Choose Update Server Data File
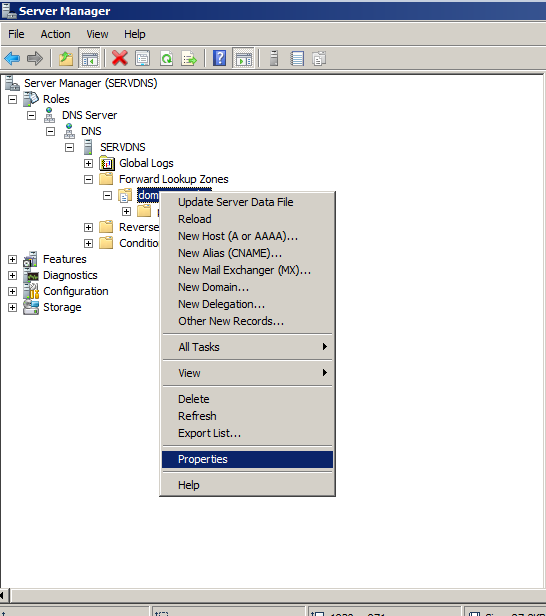 pos(247,202)
